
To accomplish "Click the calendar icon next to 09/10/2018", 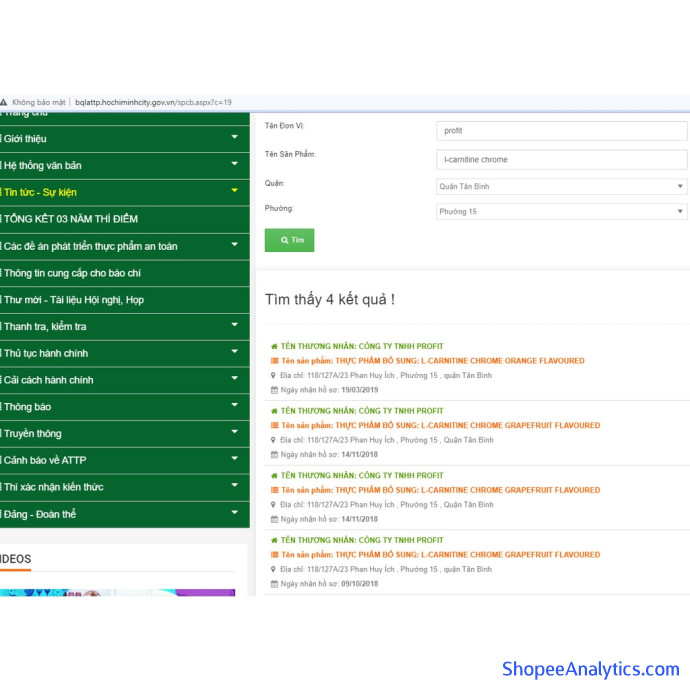I will tap(274, 584).
